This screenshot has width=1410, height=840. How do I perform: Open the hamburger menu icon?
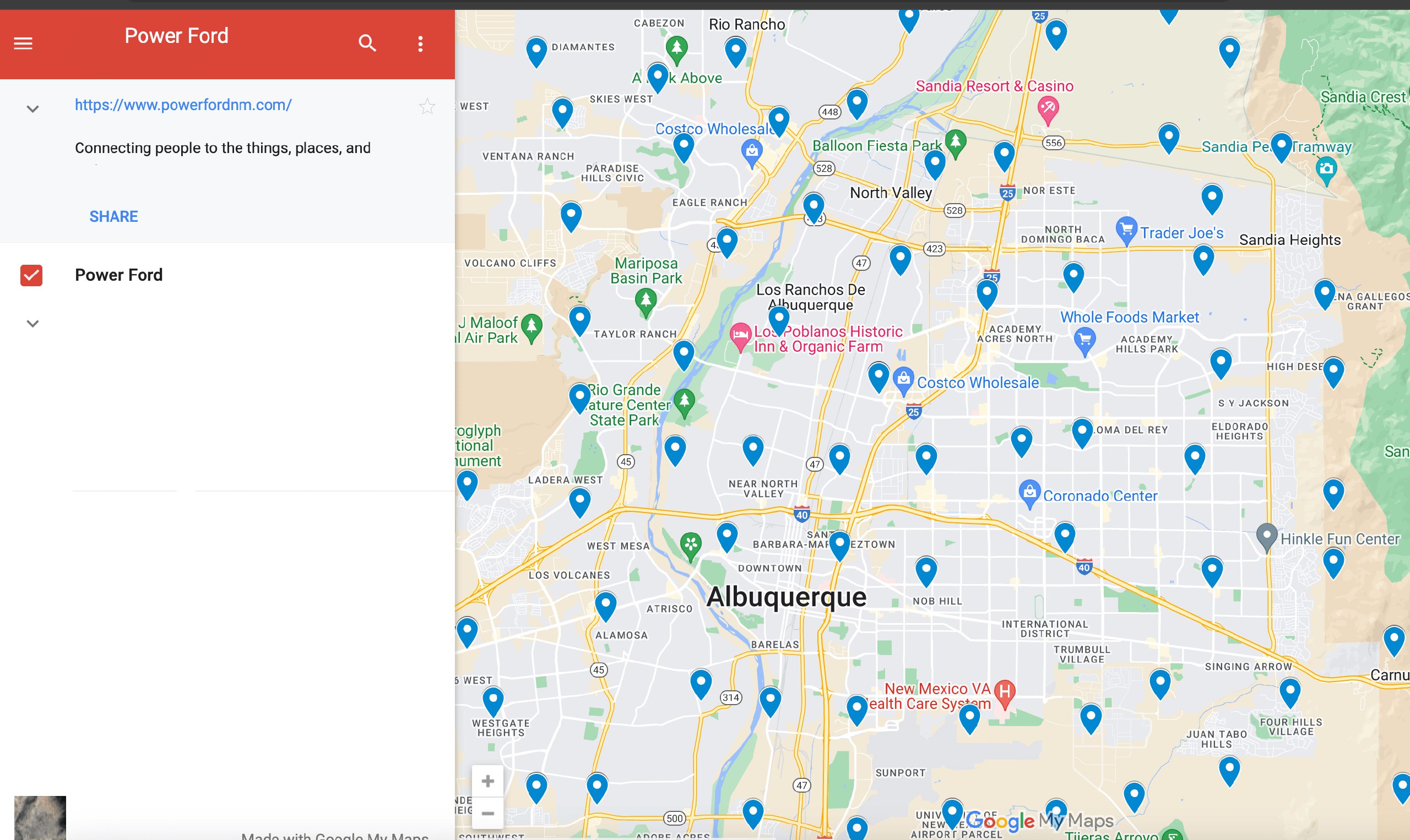[x=23, y=43]
